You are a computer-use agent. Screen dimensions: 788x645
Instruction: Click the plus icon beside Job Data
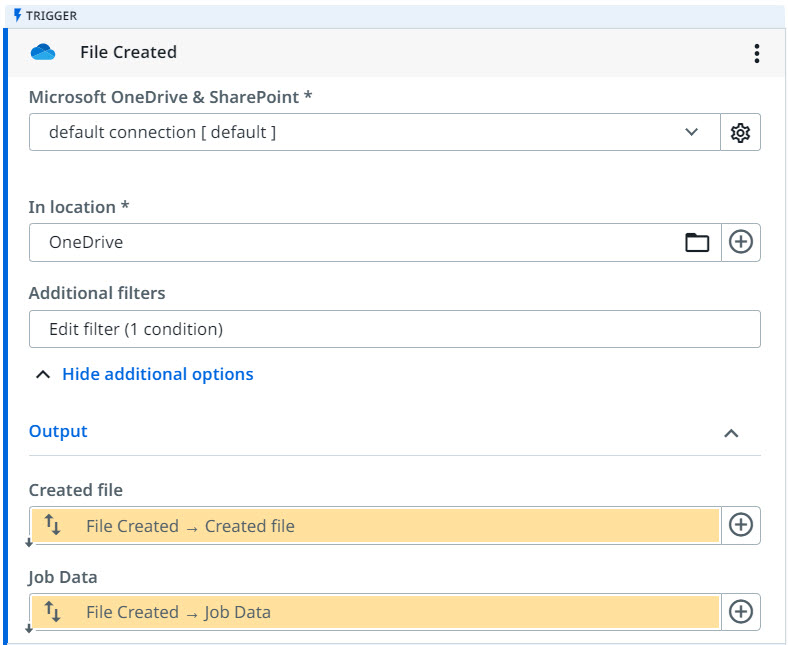point(740,612)
